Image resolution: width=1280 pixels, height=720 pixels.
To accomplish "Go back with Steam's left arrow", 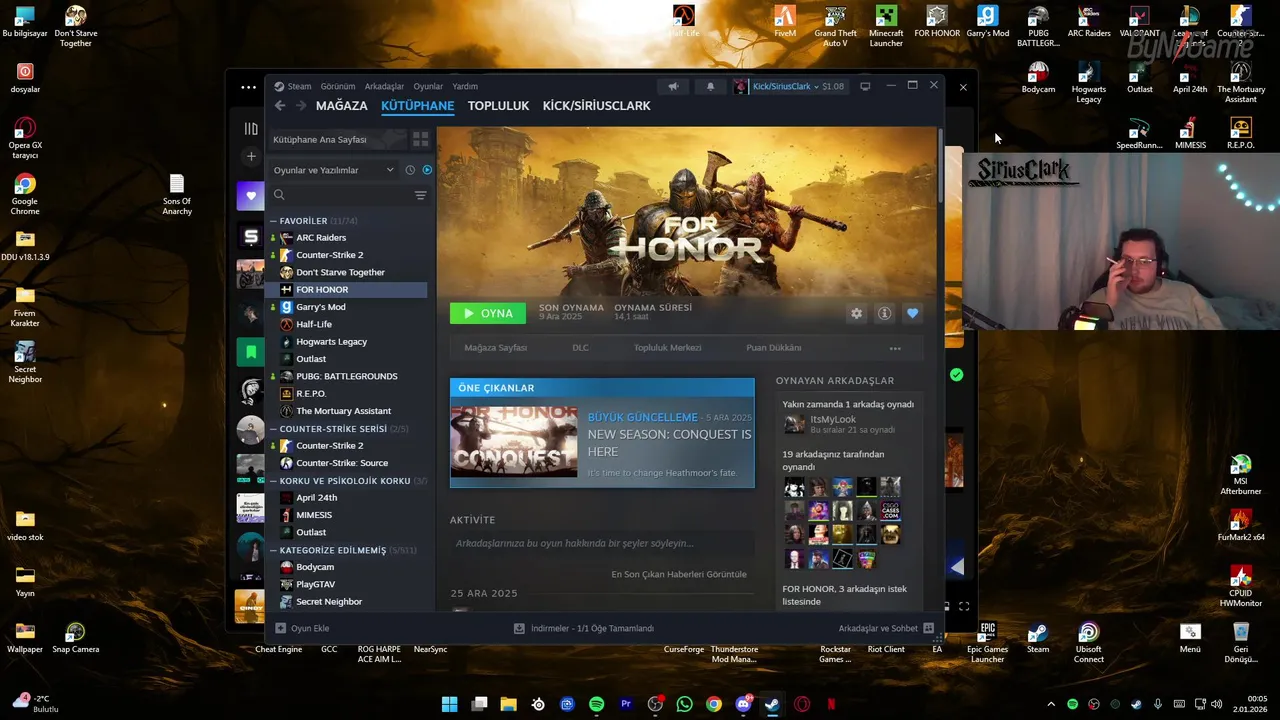I will [280, 105].
